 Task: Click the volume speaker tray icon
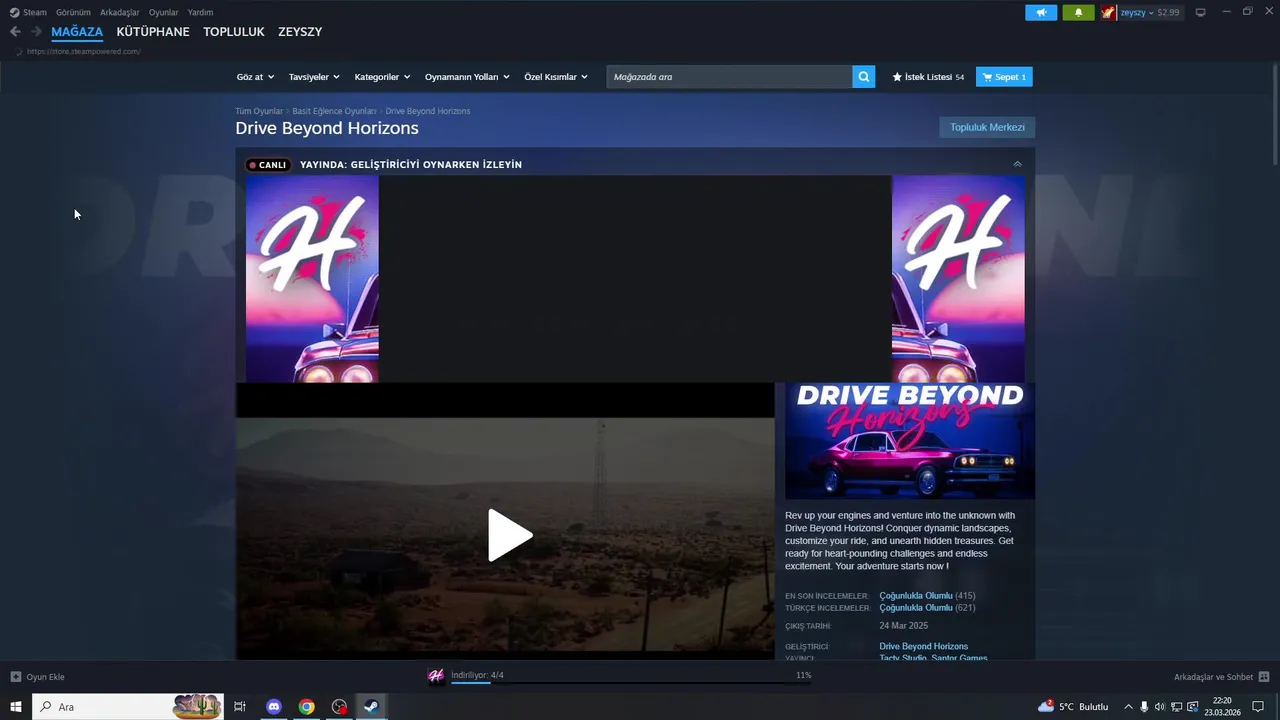click(x=1160, y=707)
